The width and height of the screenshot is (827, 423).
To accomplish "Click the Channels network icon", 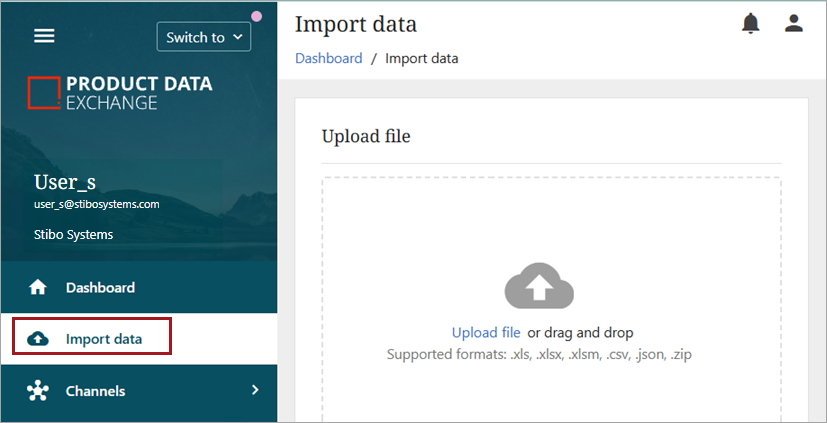I will 38,391.
